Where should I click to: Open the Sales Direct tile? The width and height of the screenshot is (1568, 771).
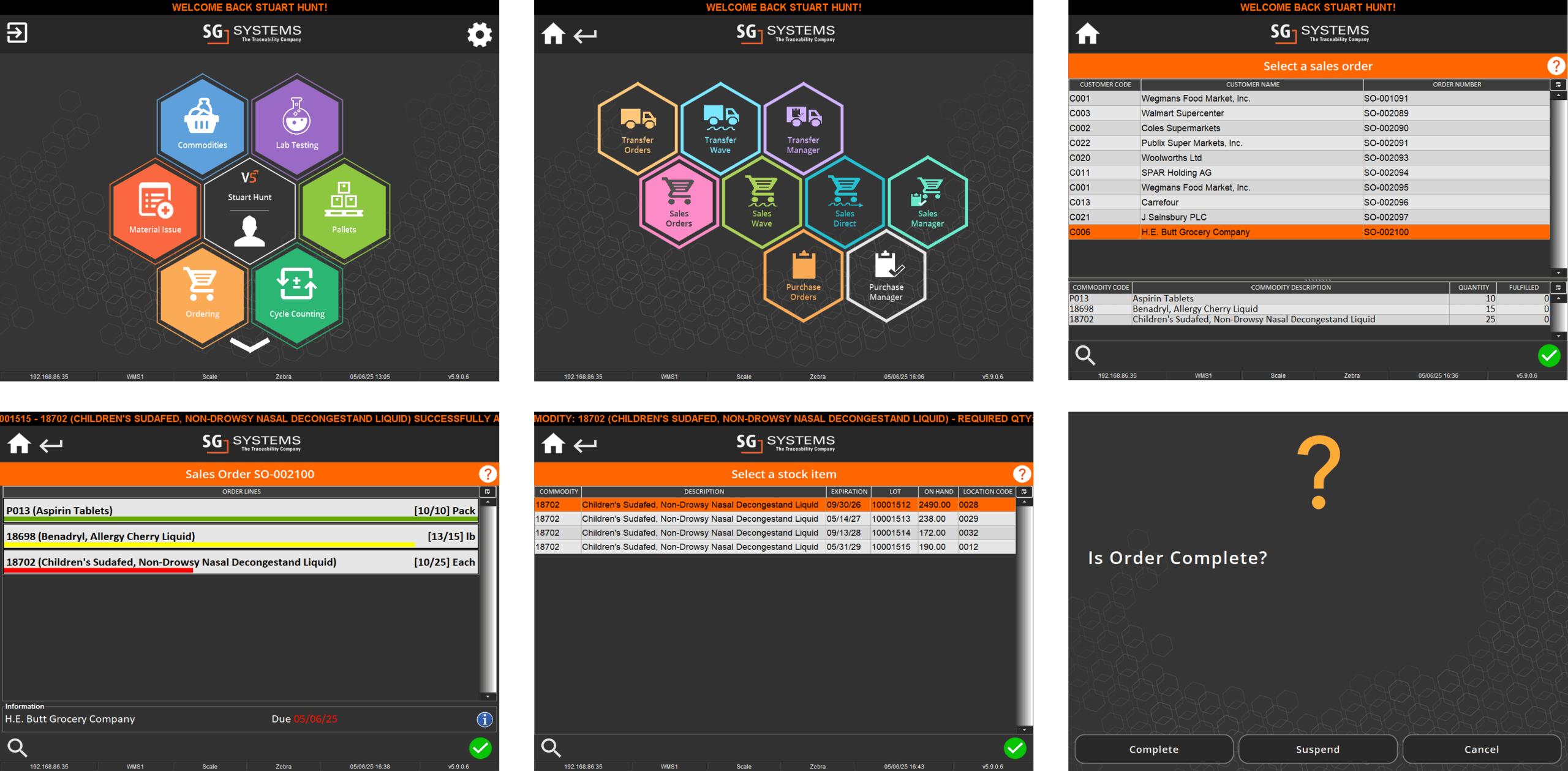click(845, 201)
